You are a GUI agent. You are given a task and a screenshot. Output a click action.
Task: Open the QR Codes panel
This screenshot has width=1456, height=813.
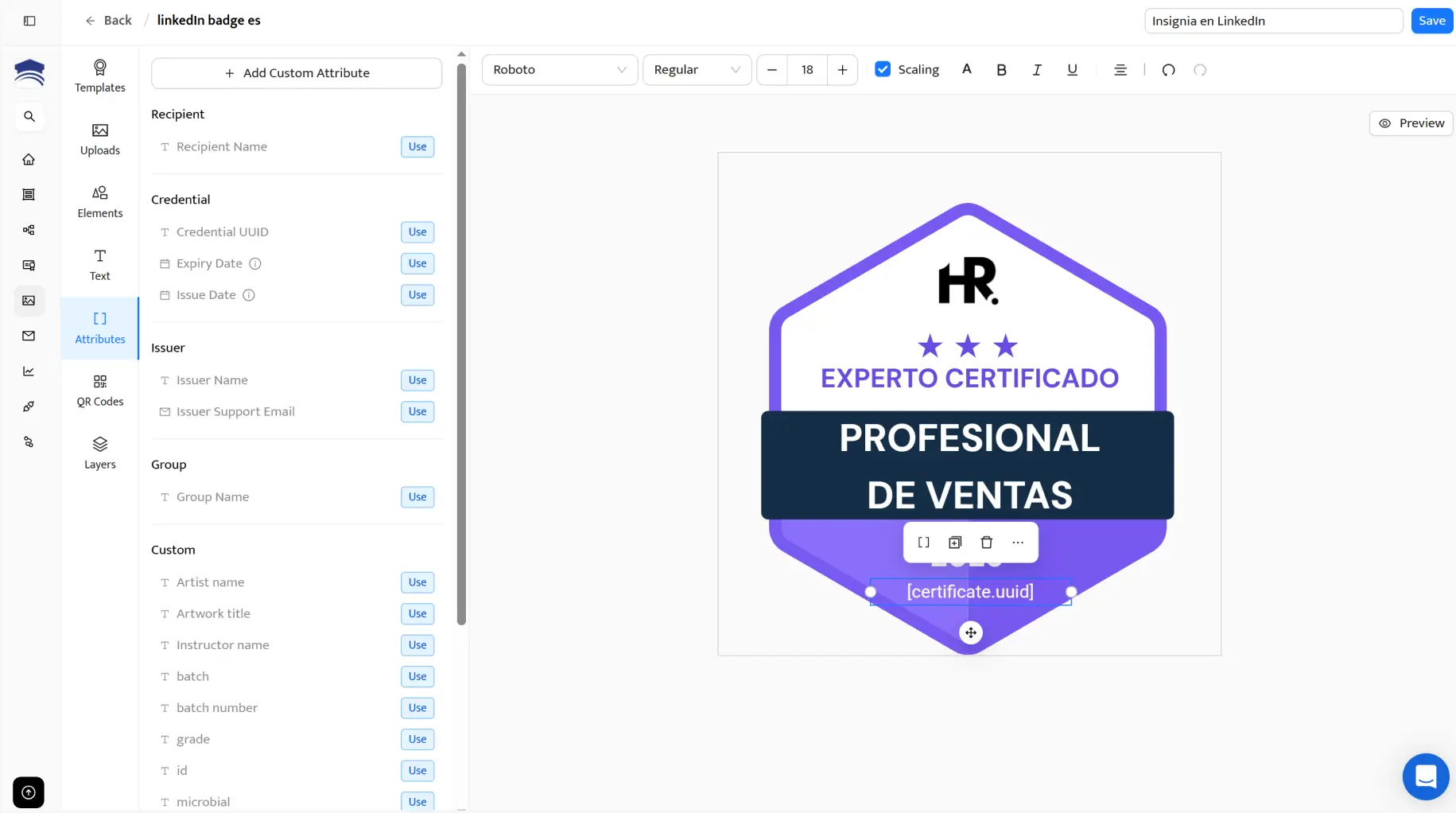point(99,391)
